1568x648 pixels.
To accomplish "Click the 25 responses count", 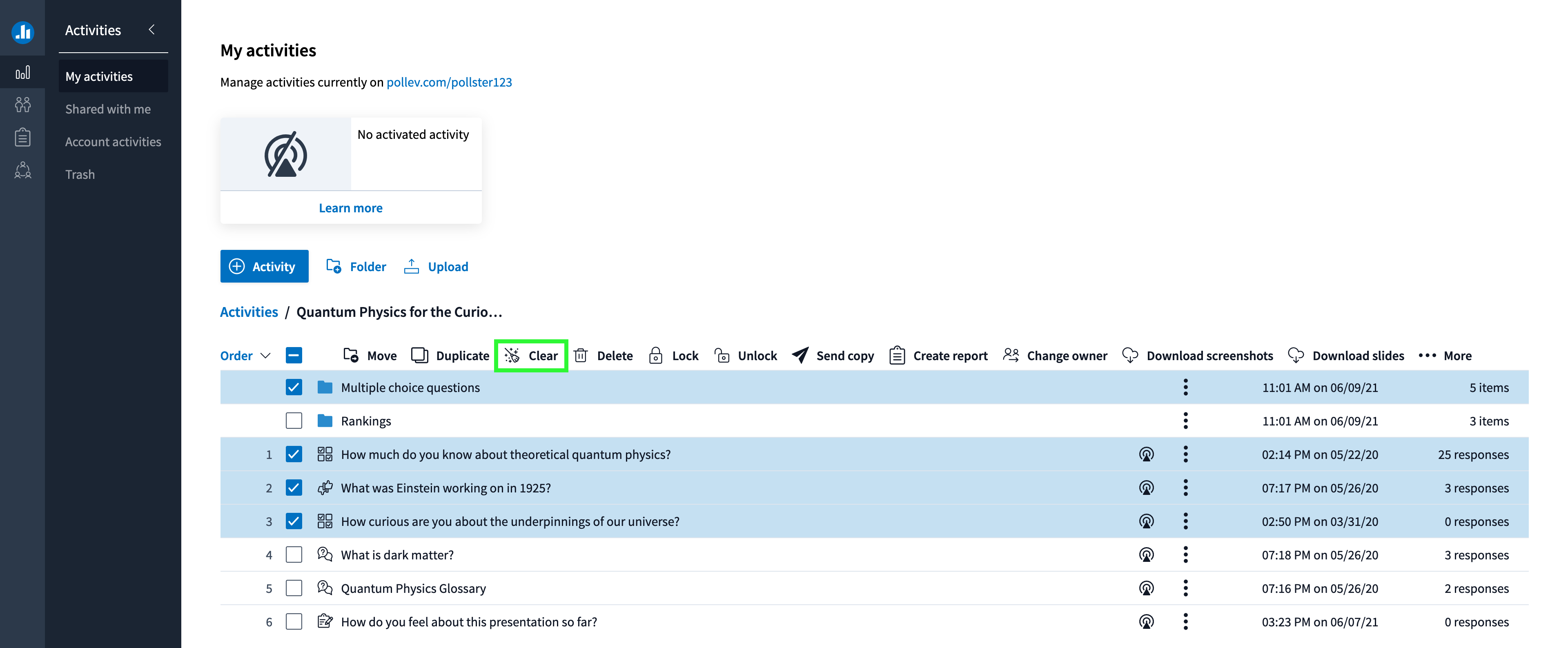I will [x=1473, y=454].
